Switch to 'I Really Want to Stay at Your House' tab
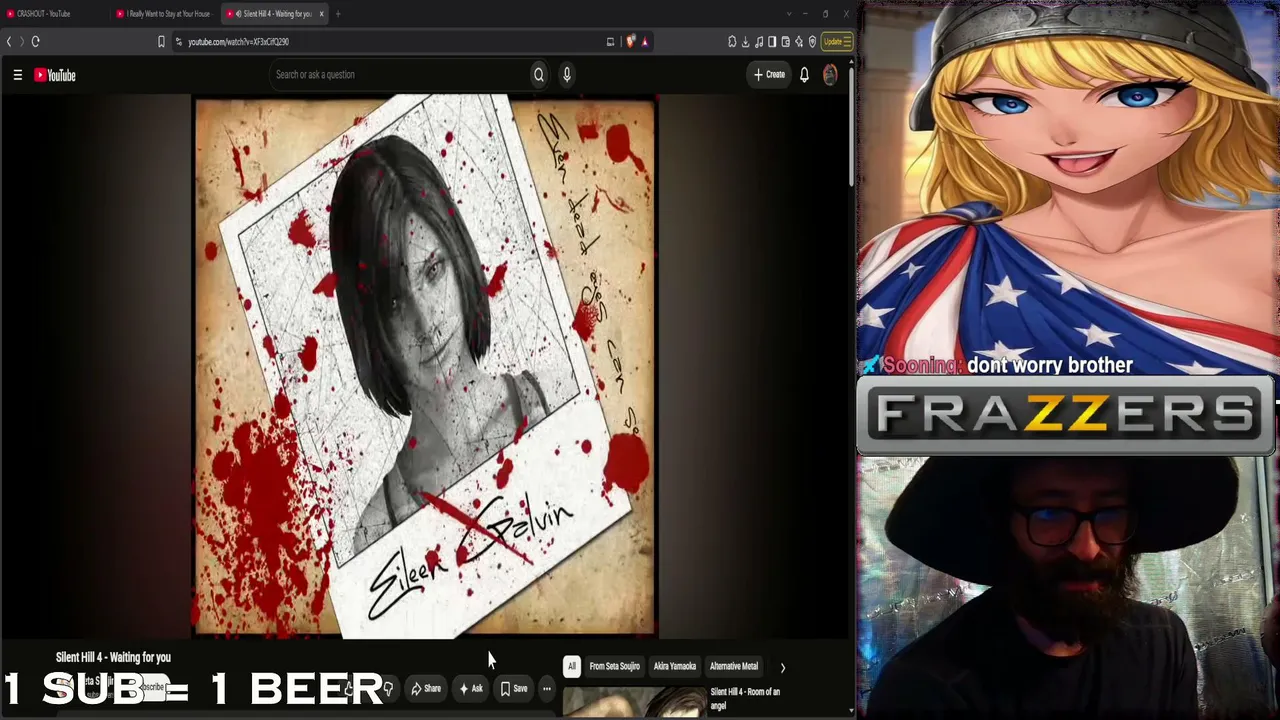This screenshot has width=1280, height=720. point(164,14)
